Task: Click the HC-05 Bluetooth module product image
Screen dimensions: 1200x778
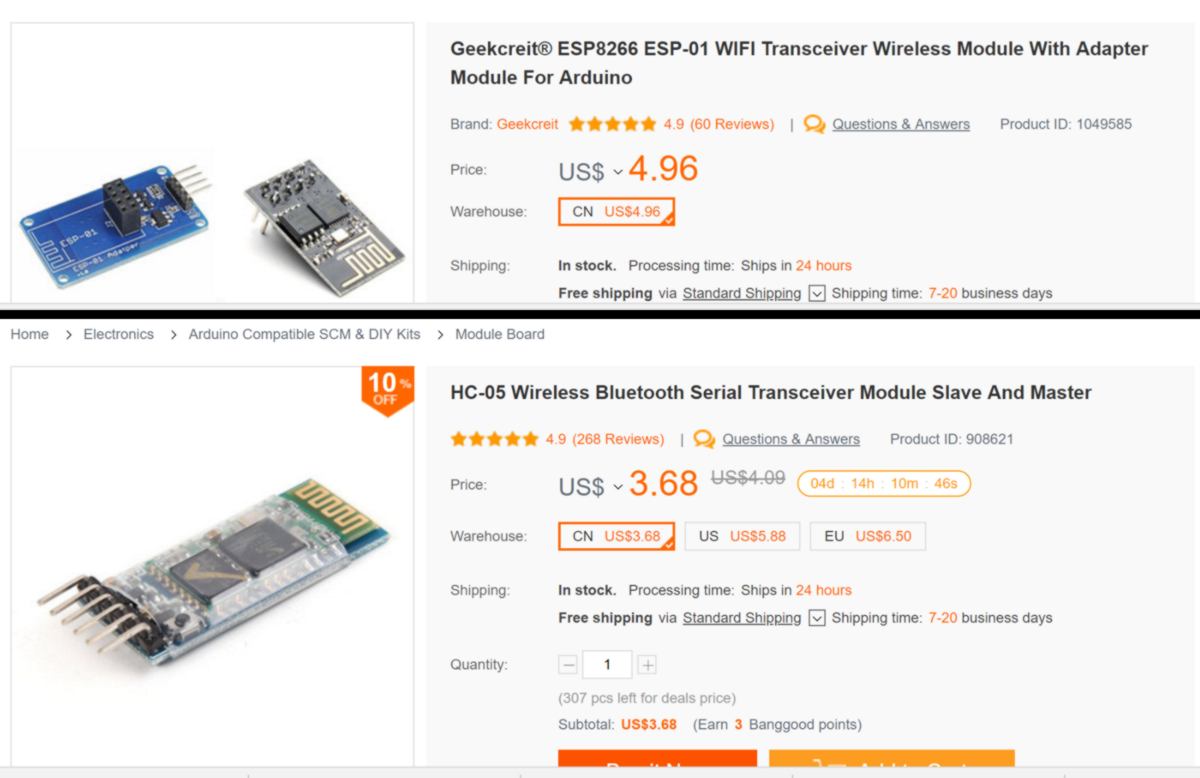Action: [212, 566]
